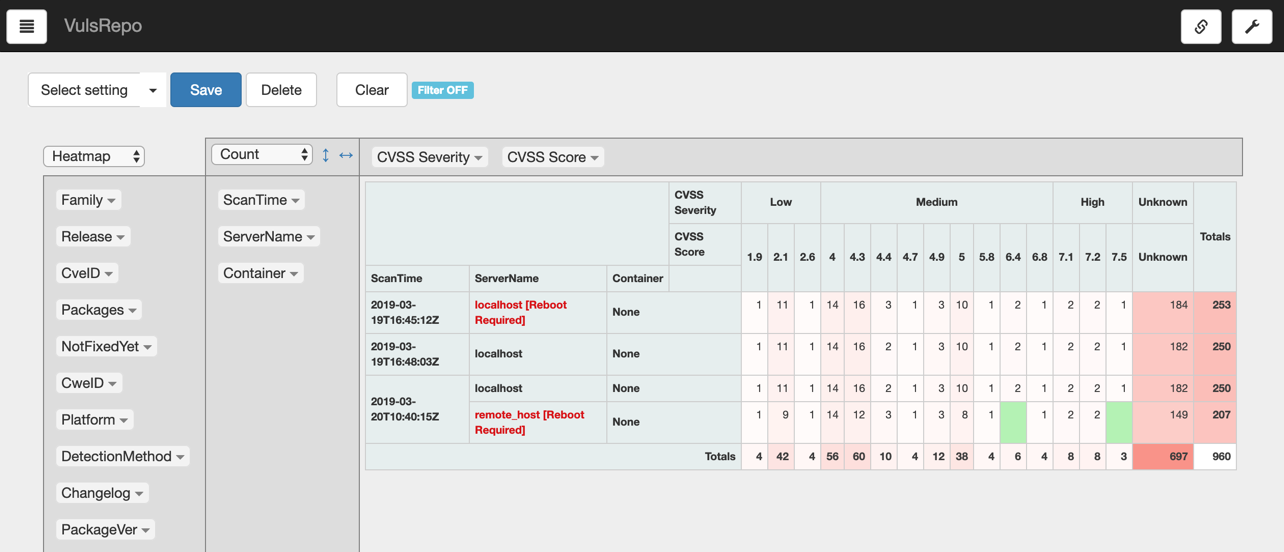Viewport: 1284px width, 552px height.
Task: Open the Count aggregator dropdown
Action: (262, 154)
